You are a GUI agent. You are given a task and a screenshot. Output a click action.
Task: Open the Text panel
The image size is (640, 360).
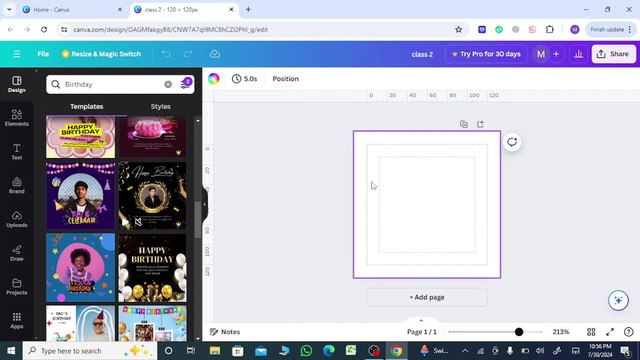pyautogui.click(x=17, y=152)
